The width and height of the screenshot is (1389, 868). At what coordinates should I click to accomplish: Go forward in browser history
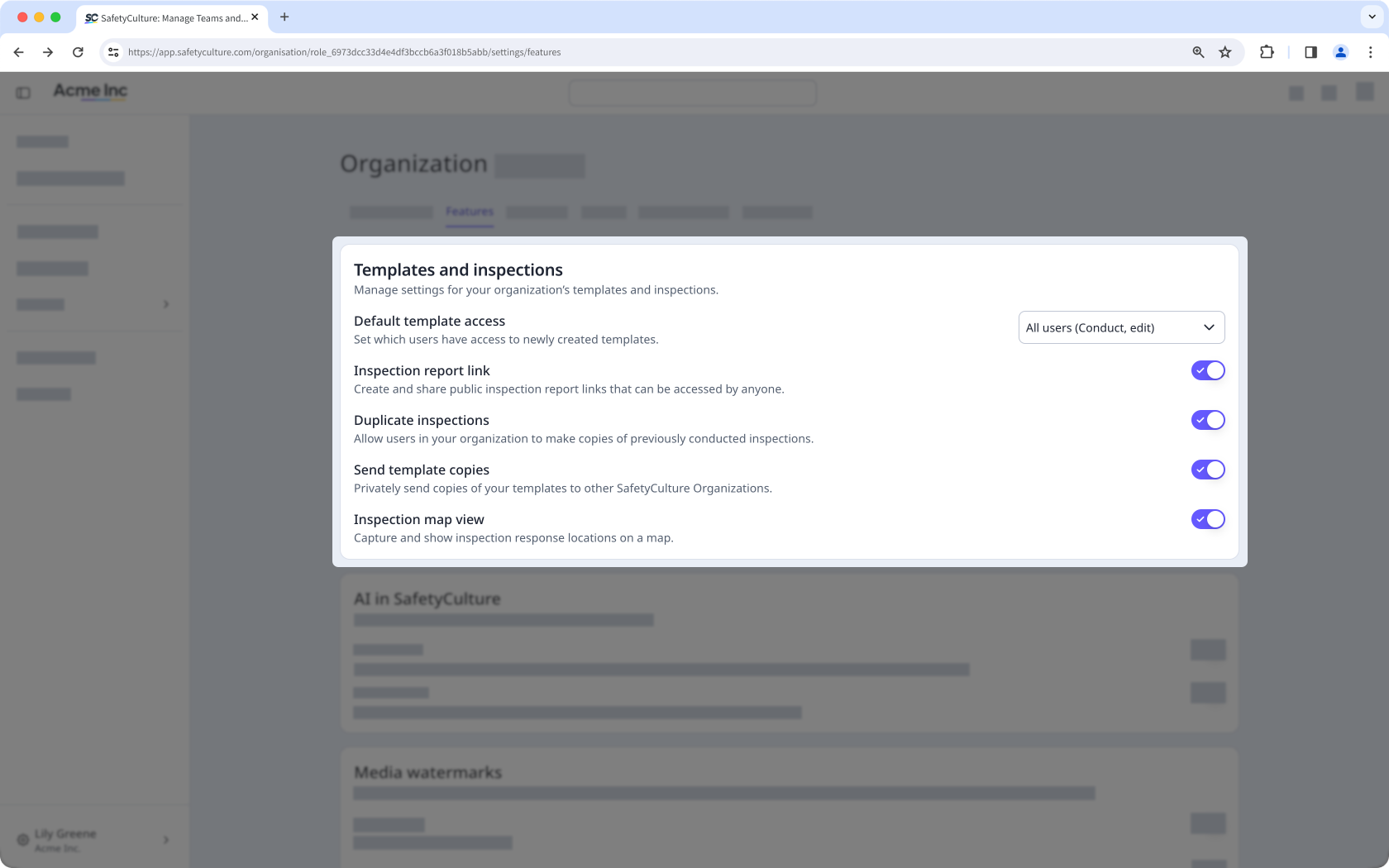[x=48, y=52]
